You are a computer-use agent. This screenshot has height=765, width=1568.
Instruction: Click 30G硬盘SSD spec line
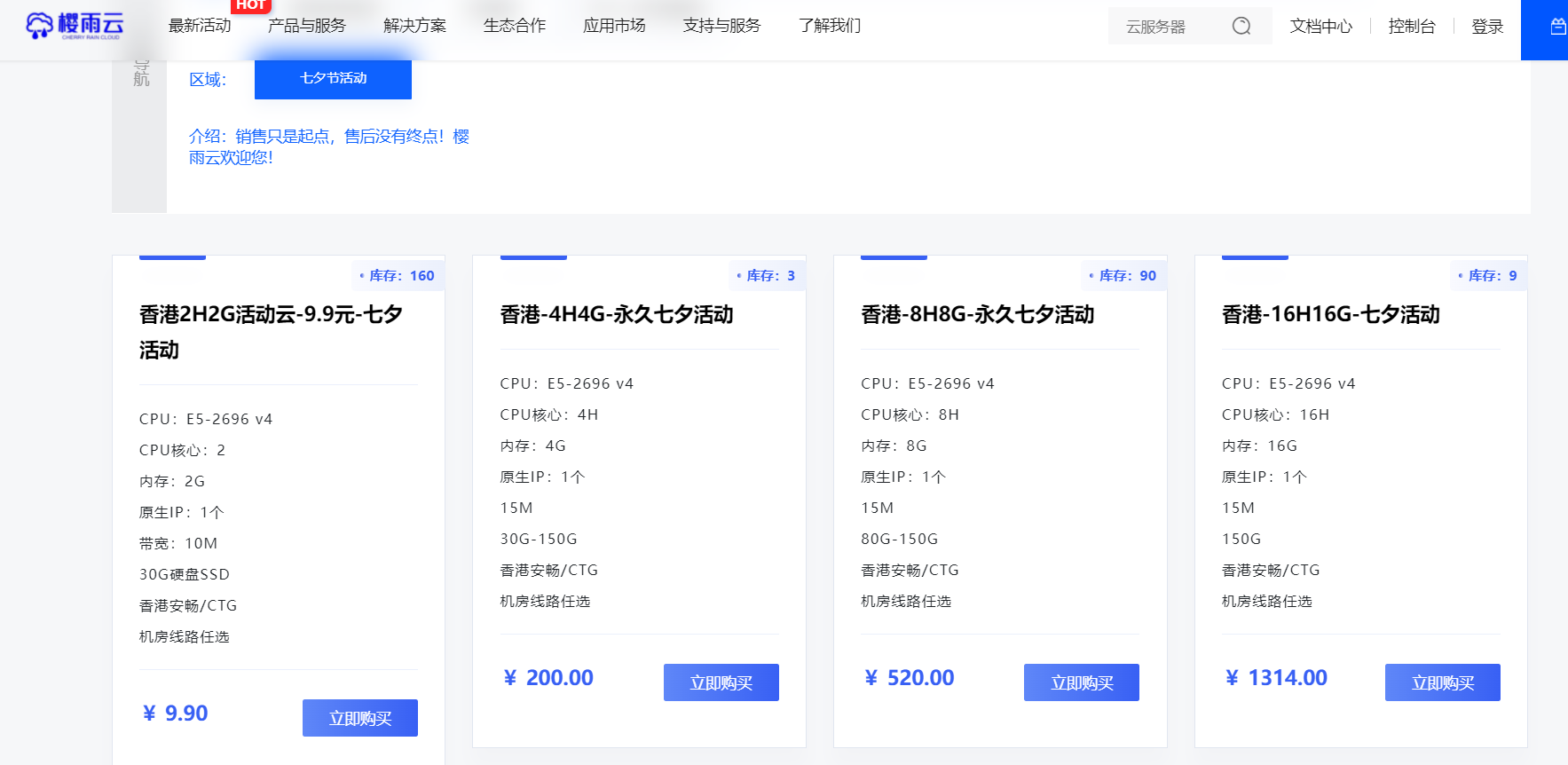click(185, 574)
